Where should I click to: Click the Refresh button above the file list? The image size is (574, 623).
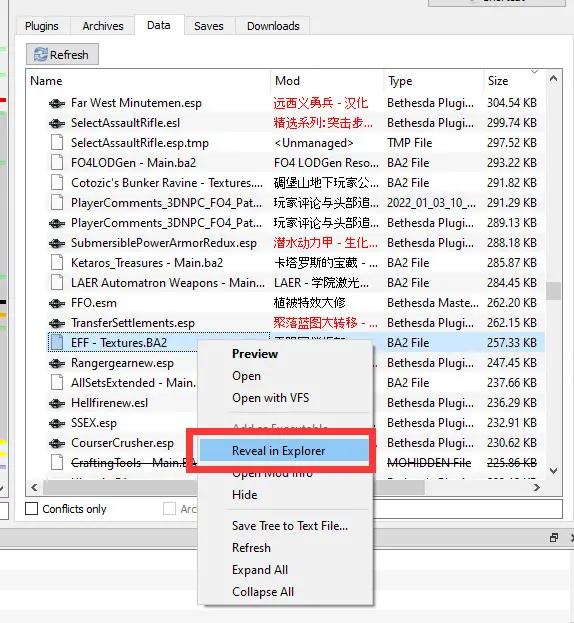62,54
